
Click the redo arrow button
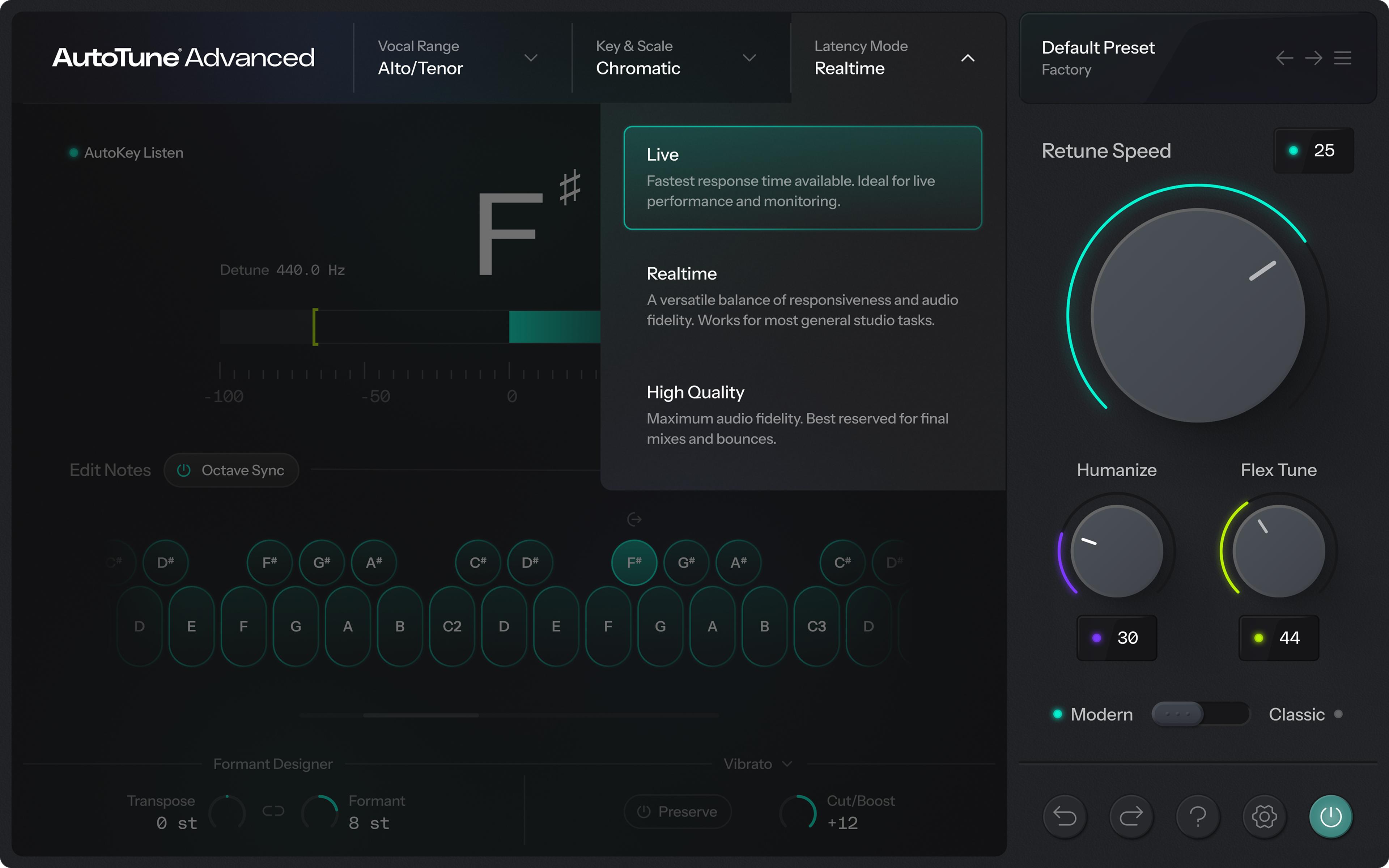coord(1131,816)
